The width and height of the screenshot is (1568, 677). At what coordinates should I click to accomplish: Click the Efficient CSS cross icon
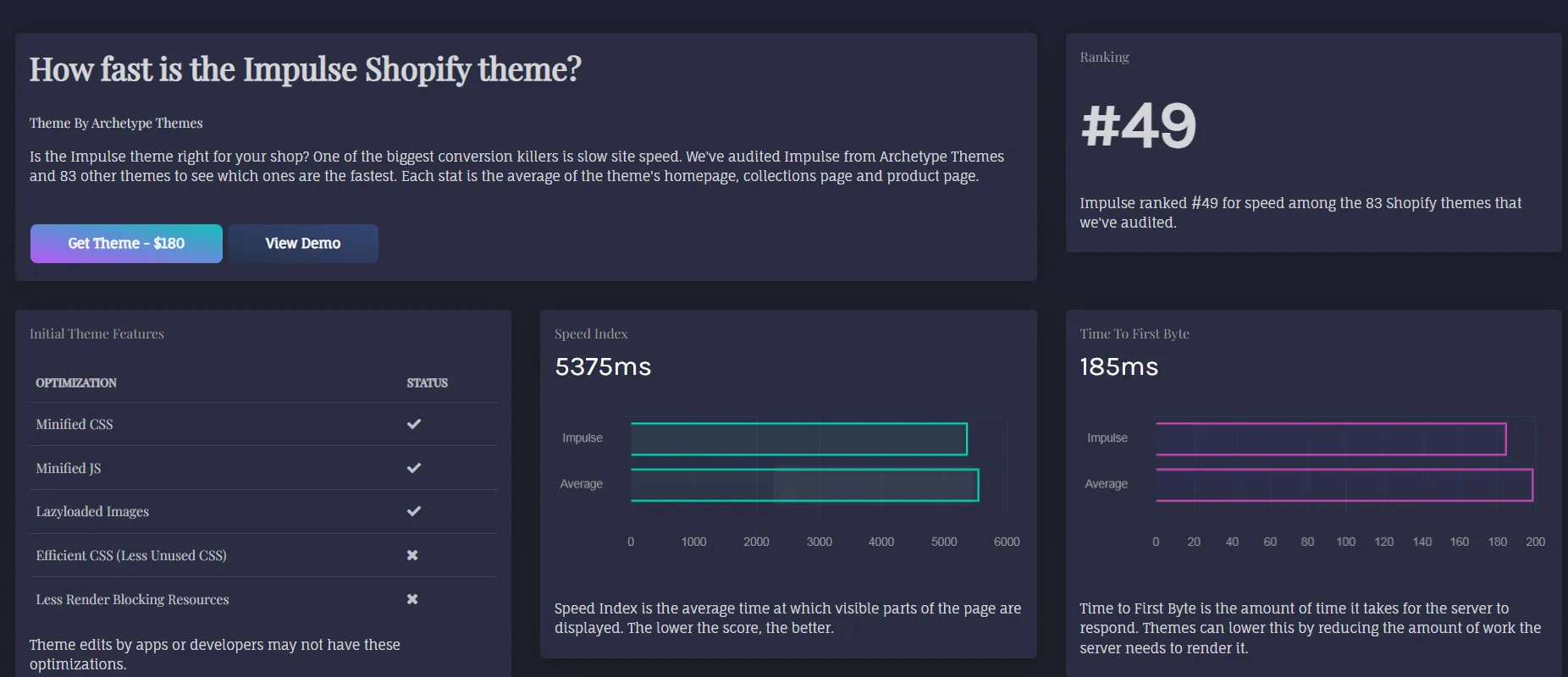coord(412,555)
